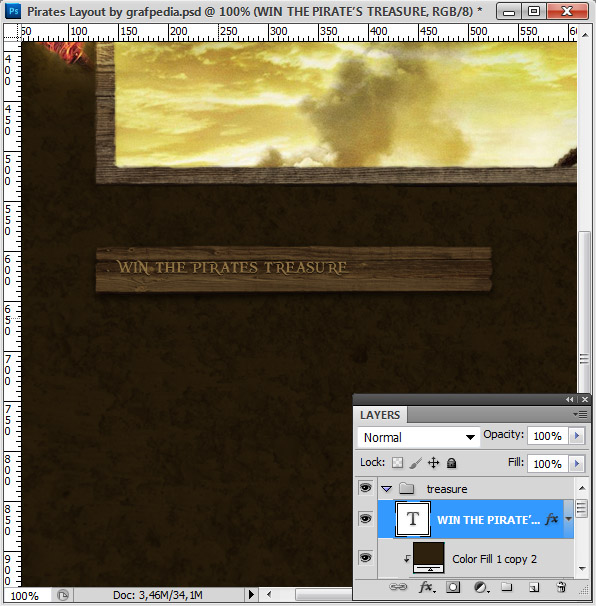Close the Layers panel
596x606 pixels.
[x=585, y=400]
